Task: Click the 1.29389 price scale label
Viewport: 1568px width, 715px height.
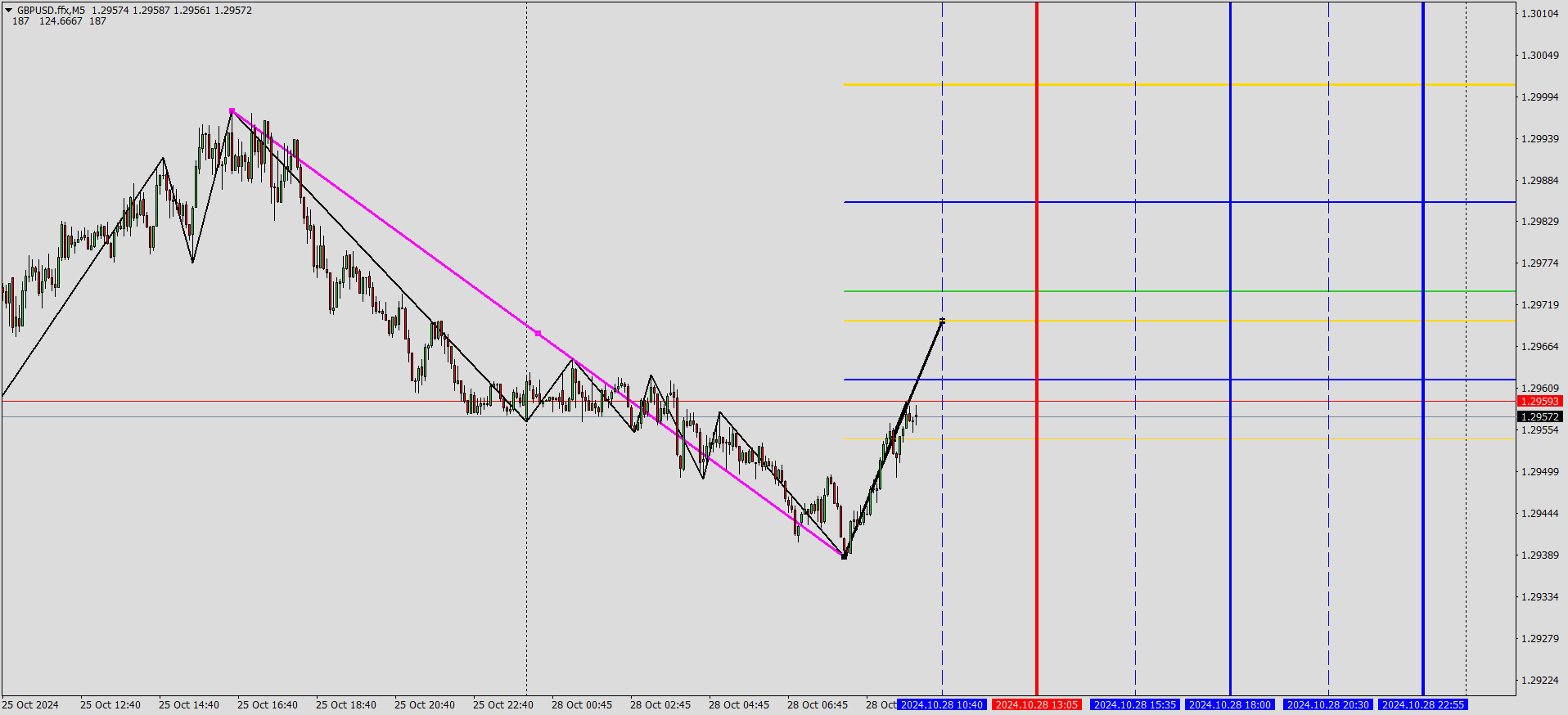Action: pos(1540,555)
